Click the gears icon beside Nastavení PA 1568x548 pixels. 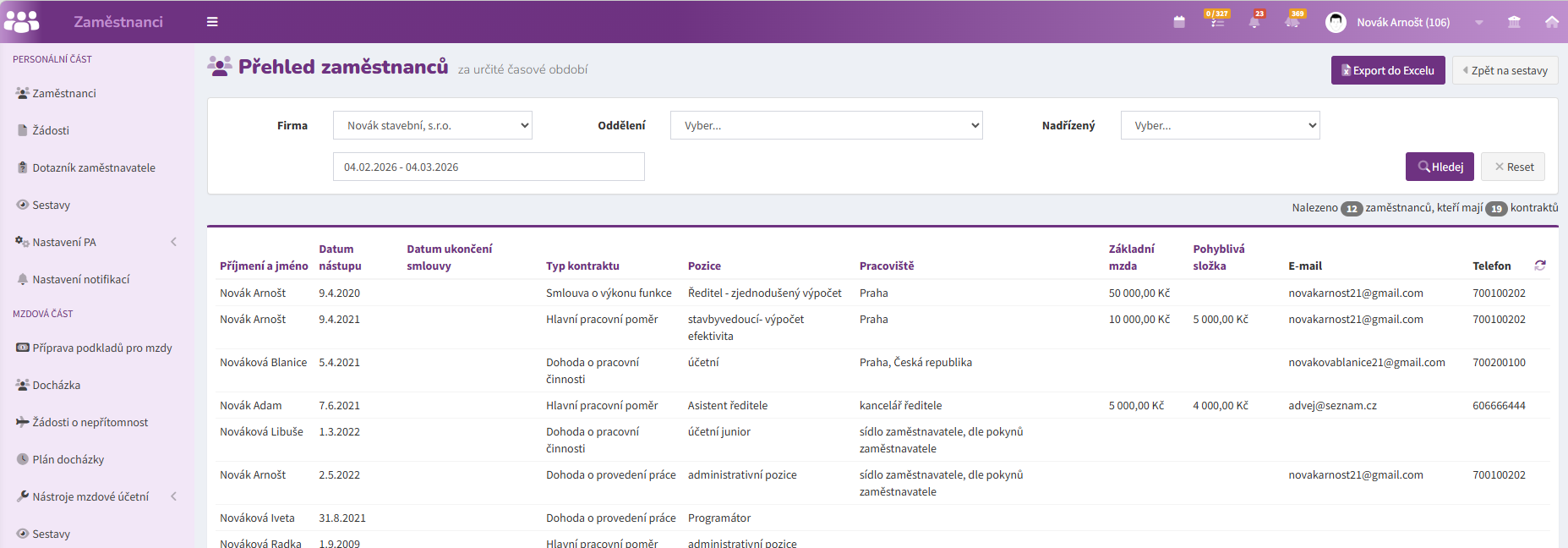pyautogui.click(x=23, y=242)
